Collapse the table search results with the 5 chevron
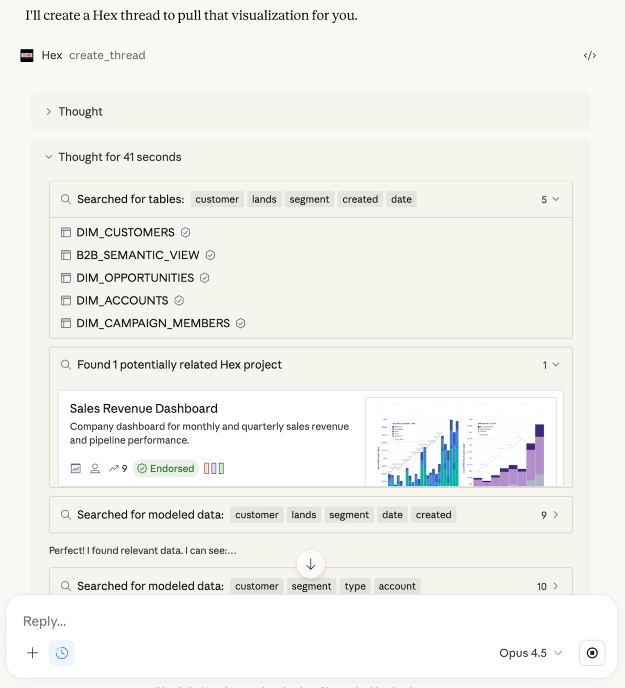Screen dimensions: 625x688 click(x=550, y=199)
